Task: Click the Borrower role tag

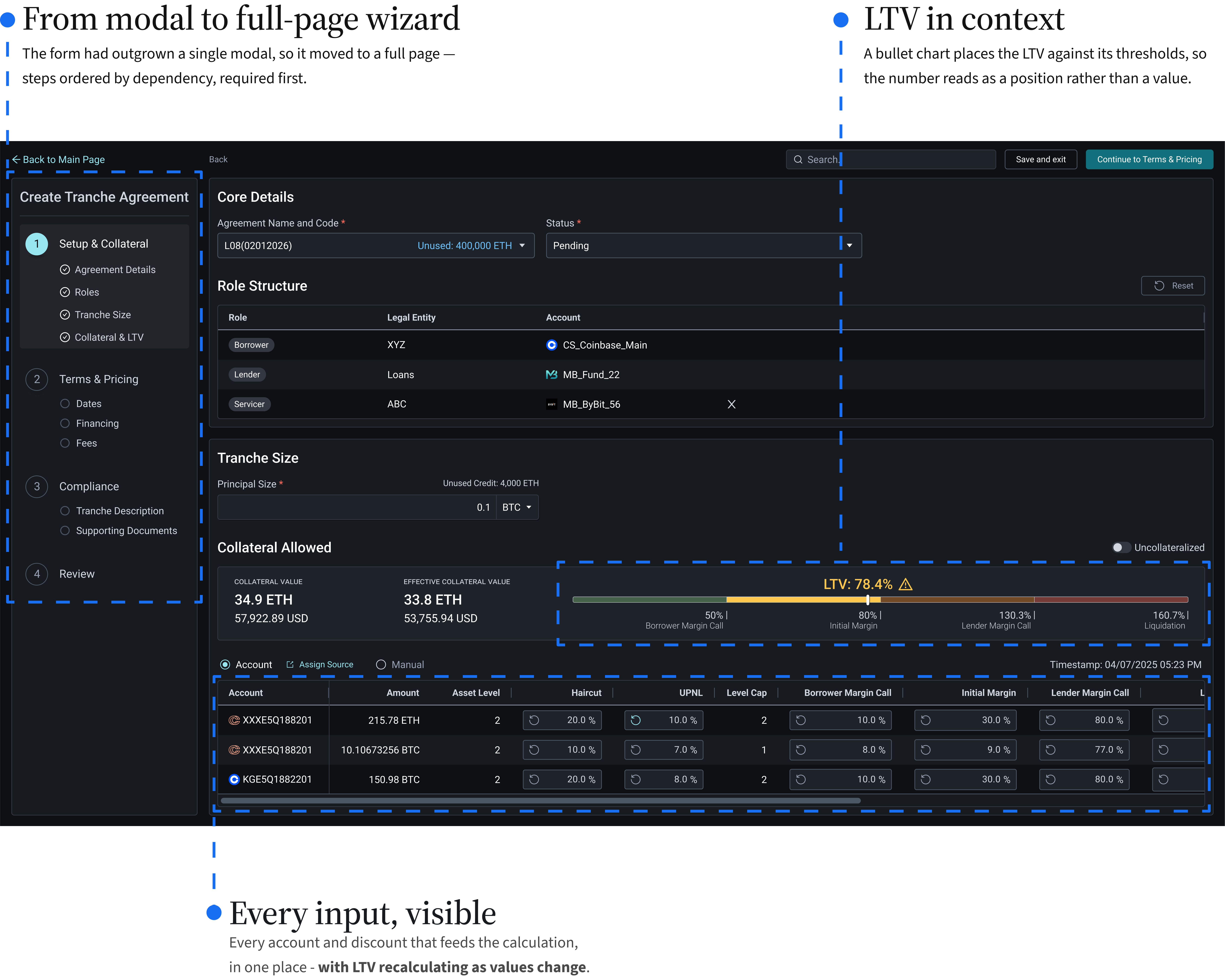Action: coord(251,345)
